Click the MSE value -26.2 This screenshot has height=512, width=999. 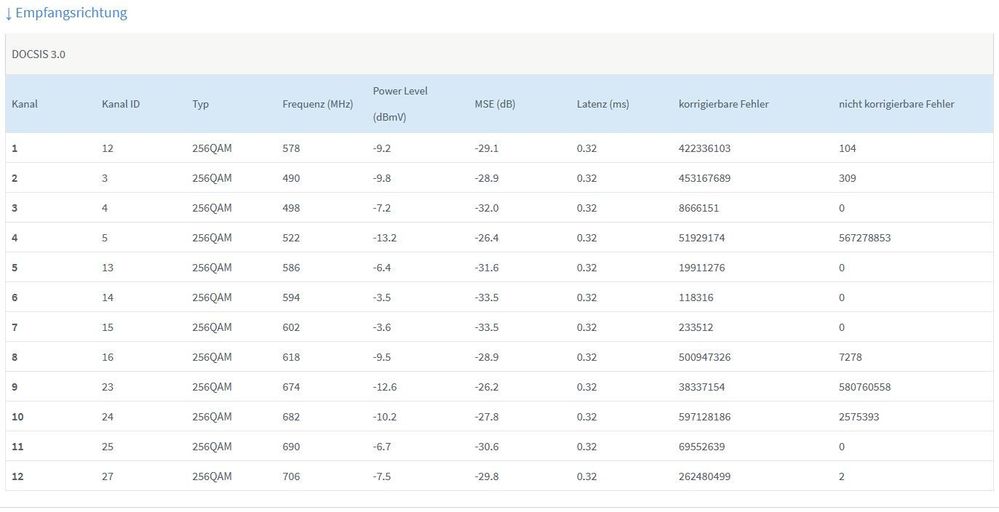click(488, 387)
